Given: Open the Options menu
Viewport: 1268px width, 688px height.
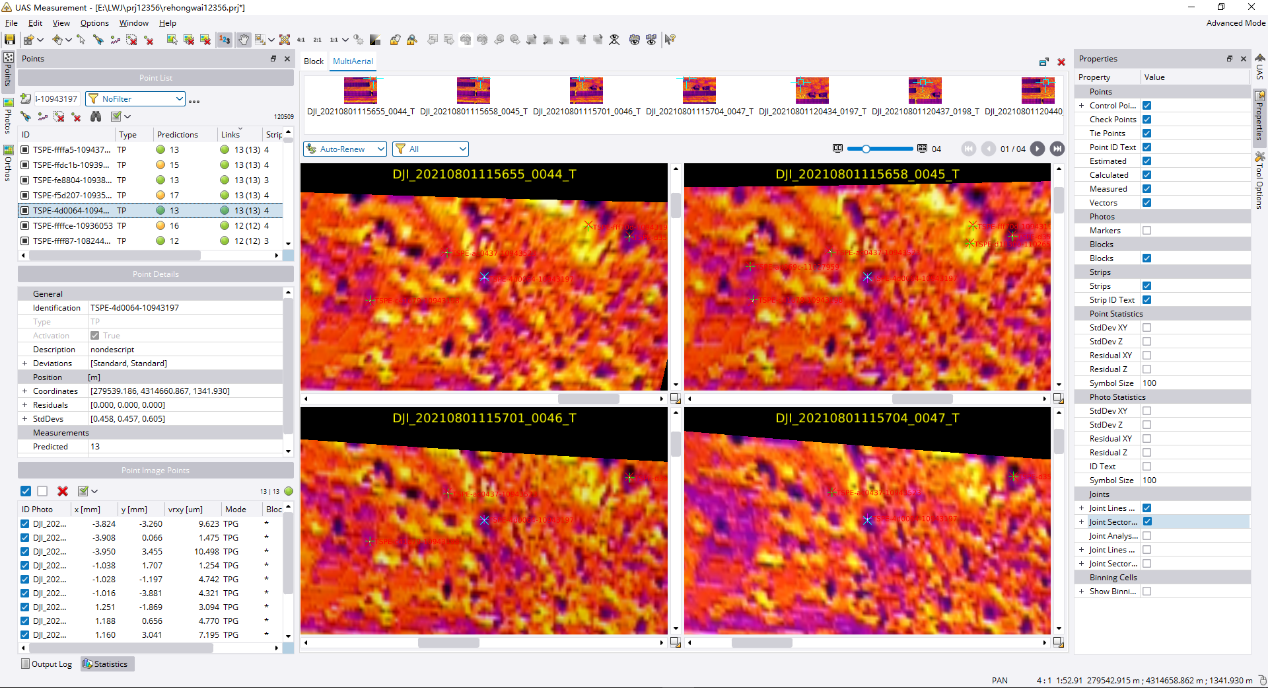Looking at the screenshot, I should click(x=94, y=23).
